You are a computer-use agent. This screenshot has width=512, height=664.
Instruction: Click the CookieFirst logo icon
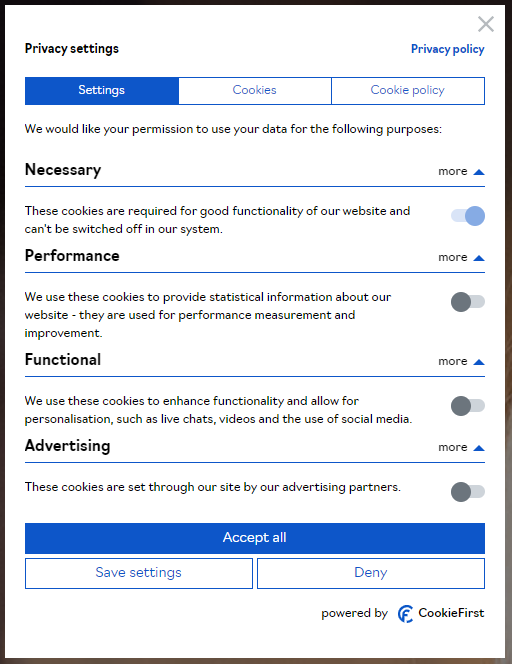[x=405, y=614]
